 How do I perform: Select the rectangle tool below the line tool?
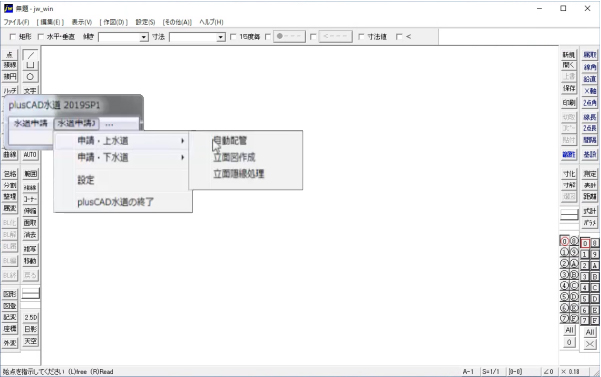click(30, 66)
